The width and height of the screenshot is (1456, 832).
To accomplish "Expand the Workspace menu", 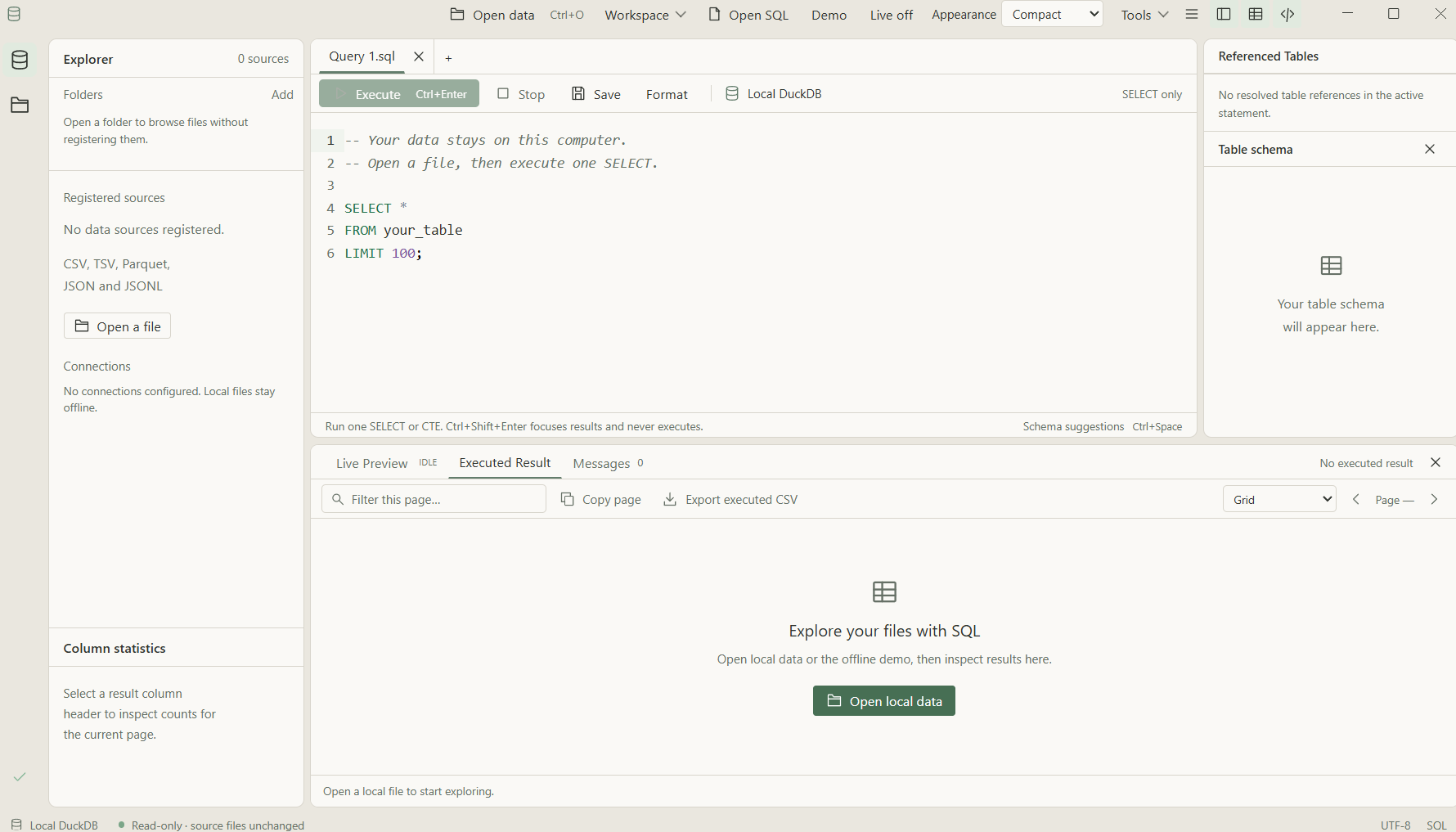I will coord(645,15).
